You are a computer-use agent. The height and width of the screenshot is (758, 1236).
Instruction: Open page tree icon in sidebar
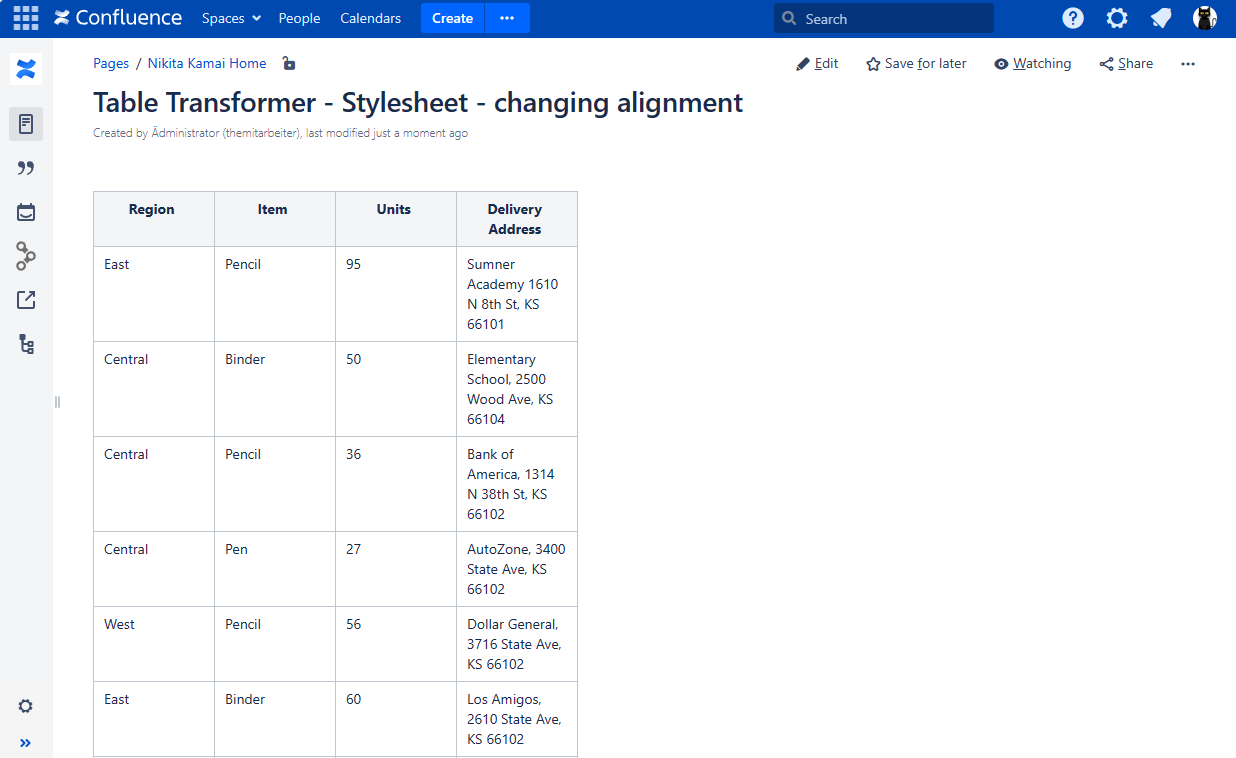tap(26, 344)
